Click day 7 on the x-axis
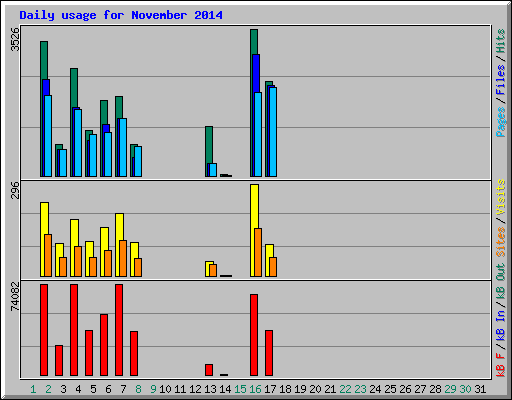The width and height of the screenshot is (512, 400). [x=123, y=389]
